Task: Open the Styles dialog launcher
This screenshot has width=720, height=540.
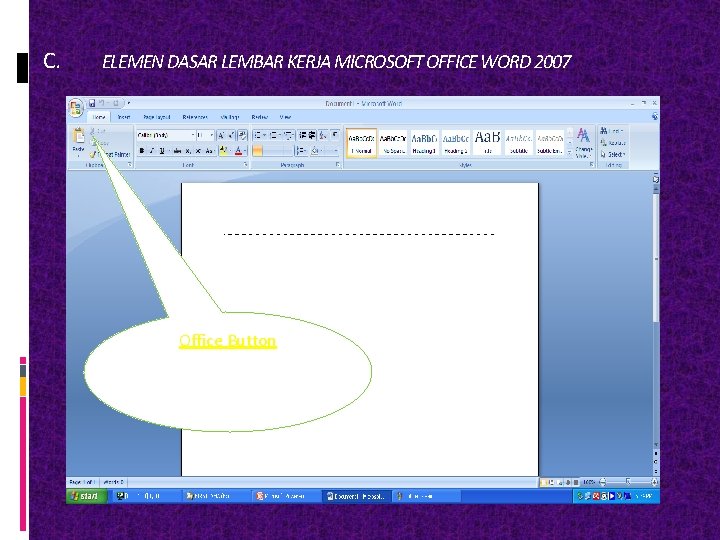Action: (591, 164)
